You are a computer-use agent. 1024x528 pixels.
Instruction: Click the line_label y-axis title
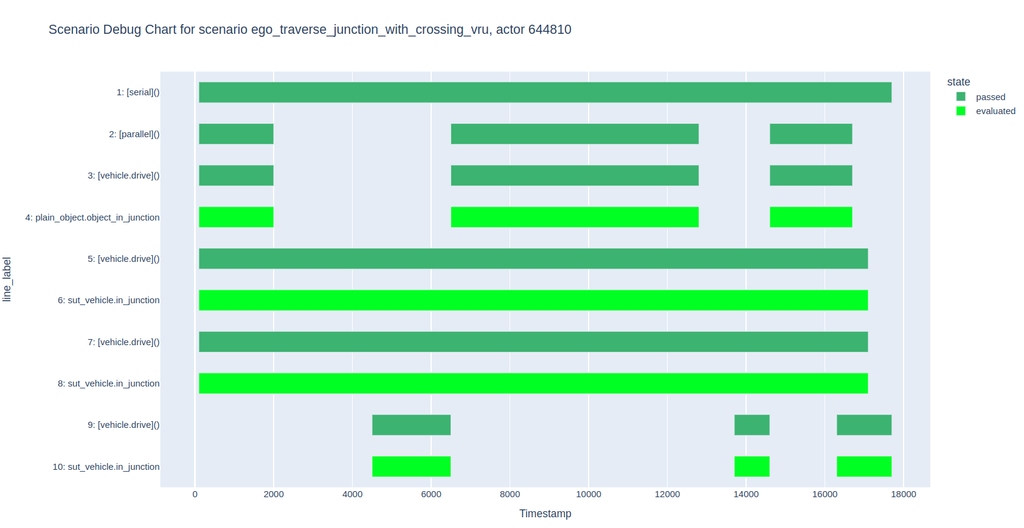(x=8, y=279)
